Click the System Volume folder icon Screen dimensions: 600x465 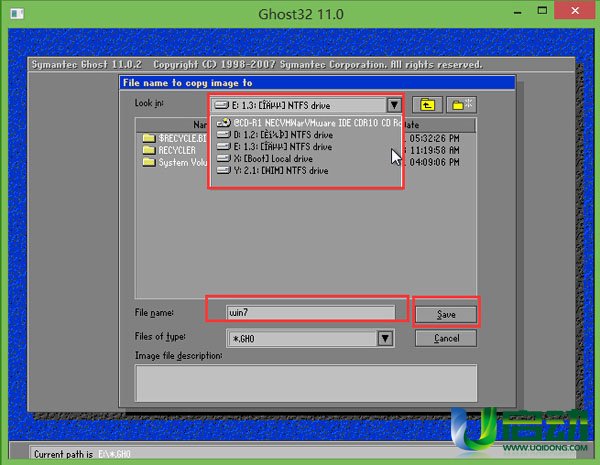(x=149, y=162)
